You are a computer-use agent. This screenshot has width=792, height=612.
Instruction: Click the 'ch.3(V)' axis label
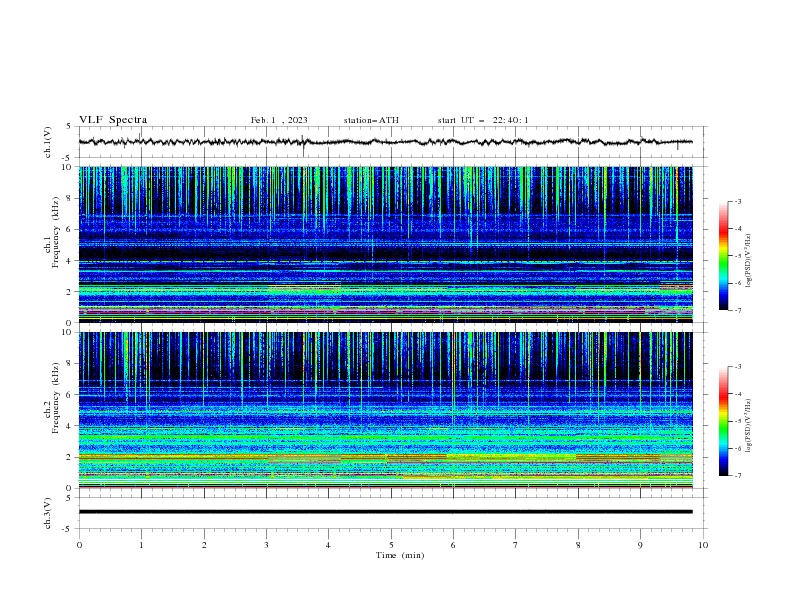pyautogui.click(x=48, y=513)
